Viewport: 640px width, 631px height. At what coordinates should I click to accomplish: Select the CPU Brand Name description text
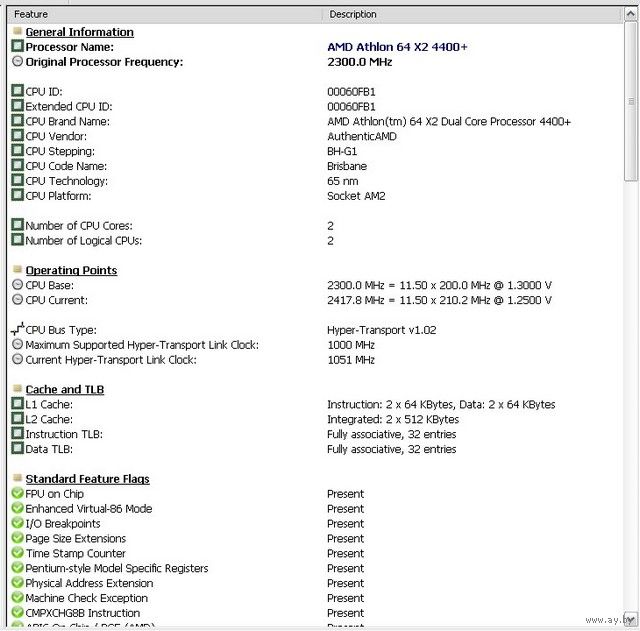click(449, 122)
